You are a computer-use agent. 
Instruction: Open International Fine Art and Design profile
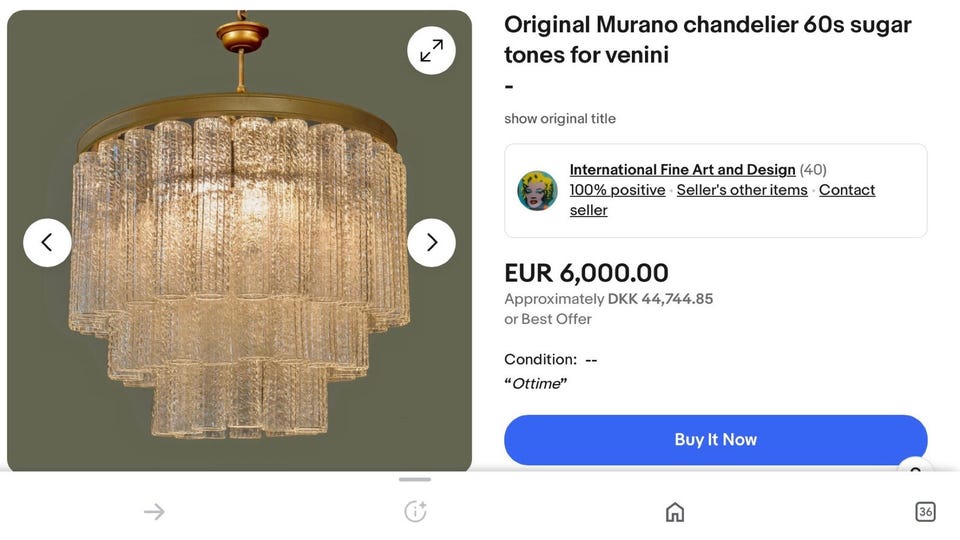tap(682, 170)
